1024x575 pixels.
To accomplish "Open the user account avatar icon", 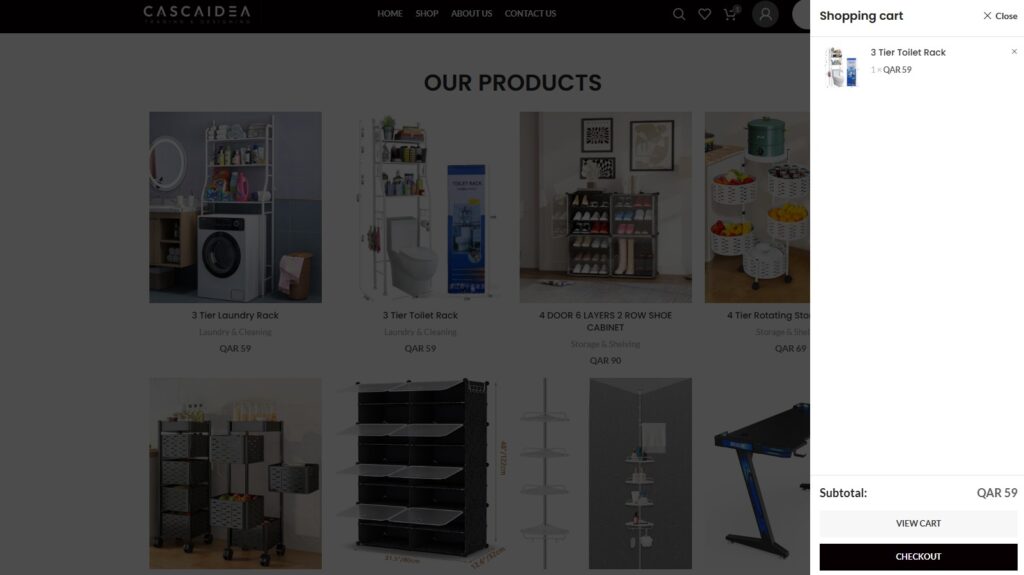I will click(765, 14).
